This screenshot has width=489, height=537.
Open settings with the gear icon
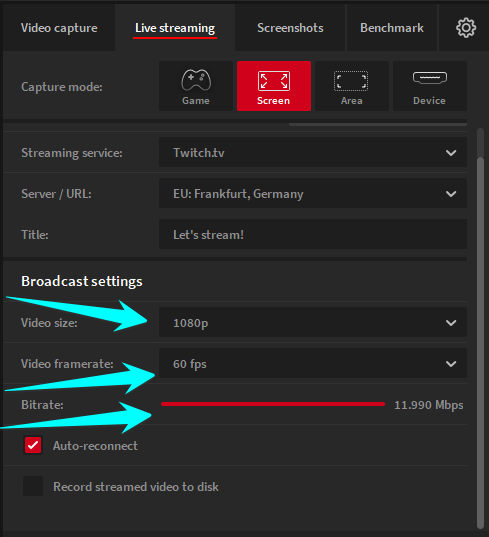pos(466,28)
